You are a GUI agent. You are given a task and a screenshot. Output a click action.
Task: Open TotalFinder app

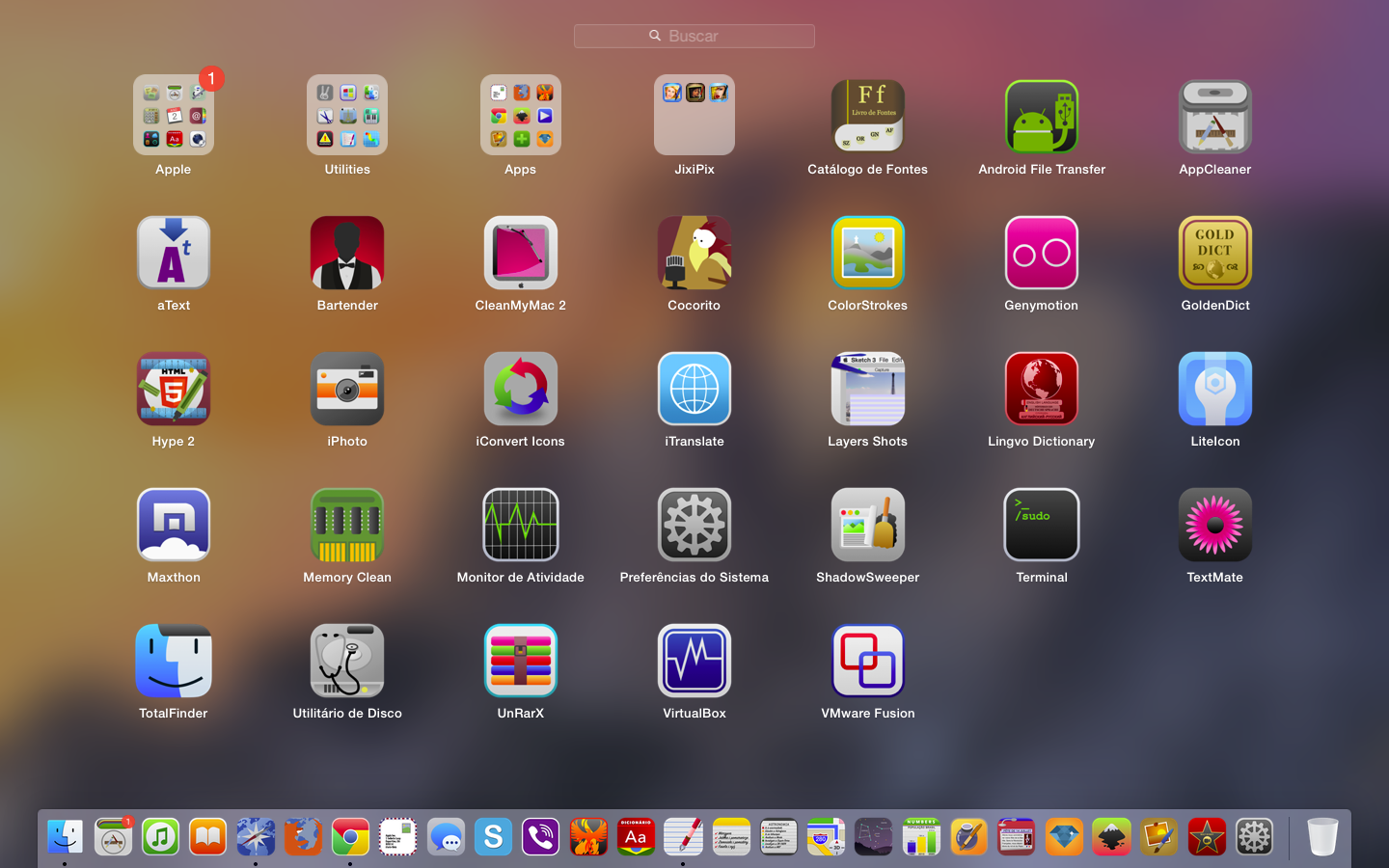point(174,661)
